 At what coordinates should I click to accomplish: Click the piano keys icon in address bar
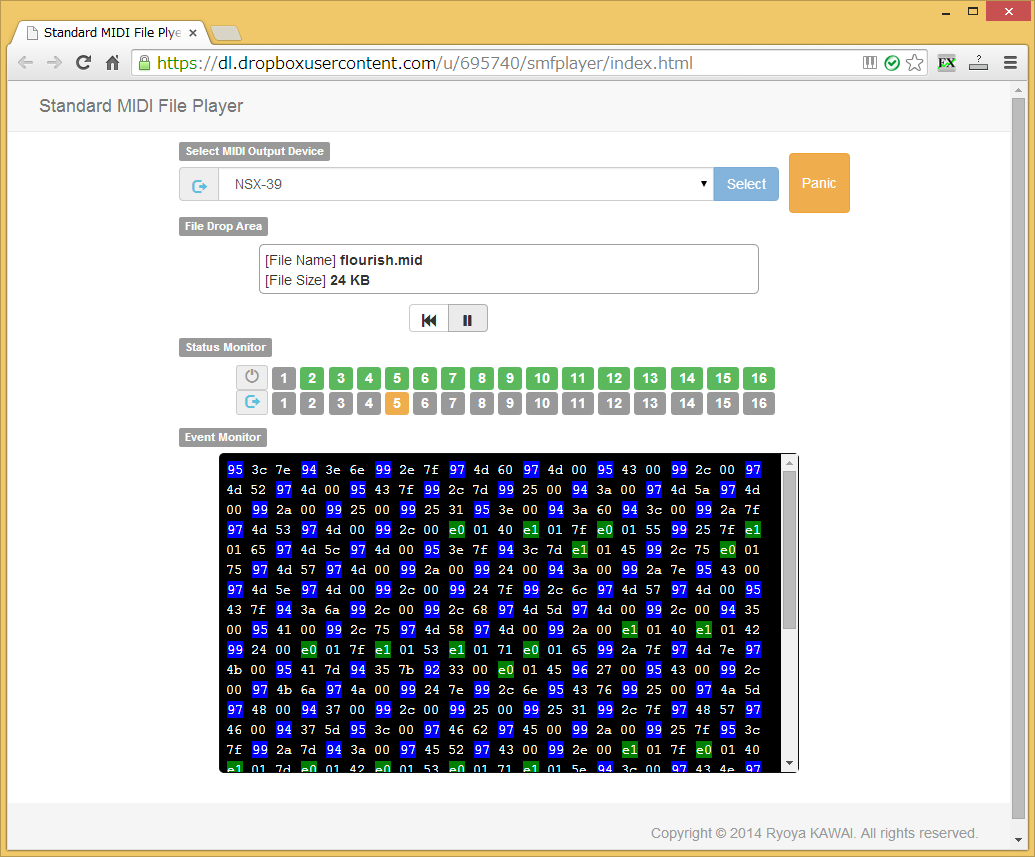pyautogui.click(x=870, y=63)
